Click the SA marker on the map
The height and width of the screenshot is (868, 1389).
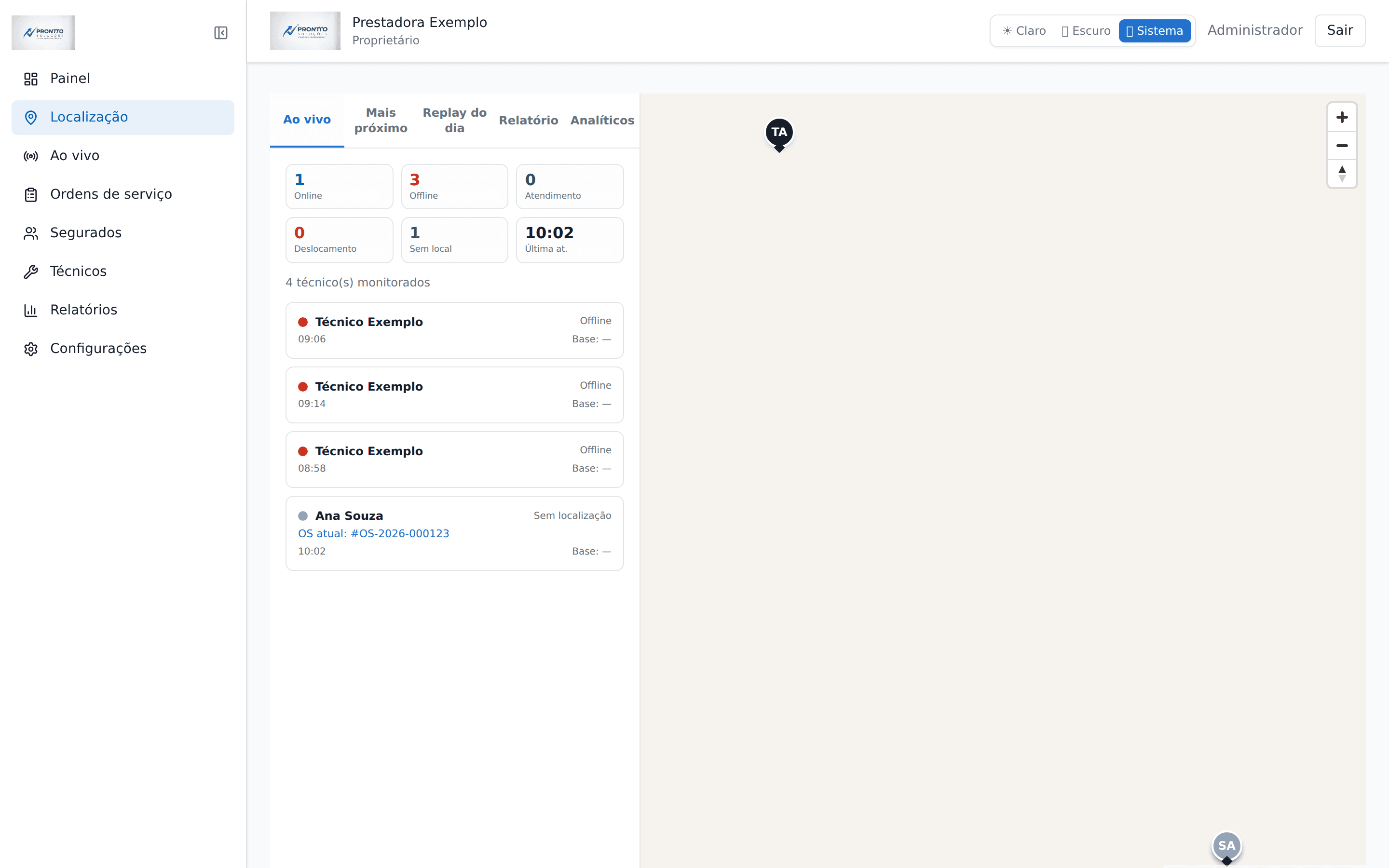(x=1226, y=847)
